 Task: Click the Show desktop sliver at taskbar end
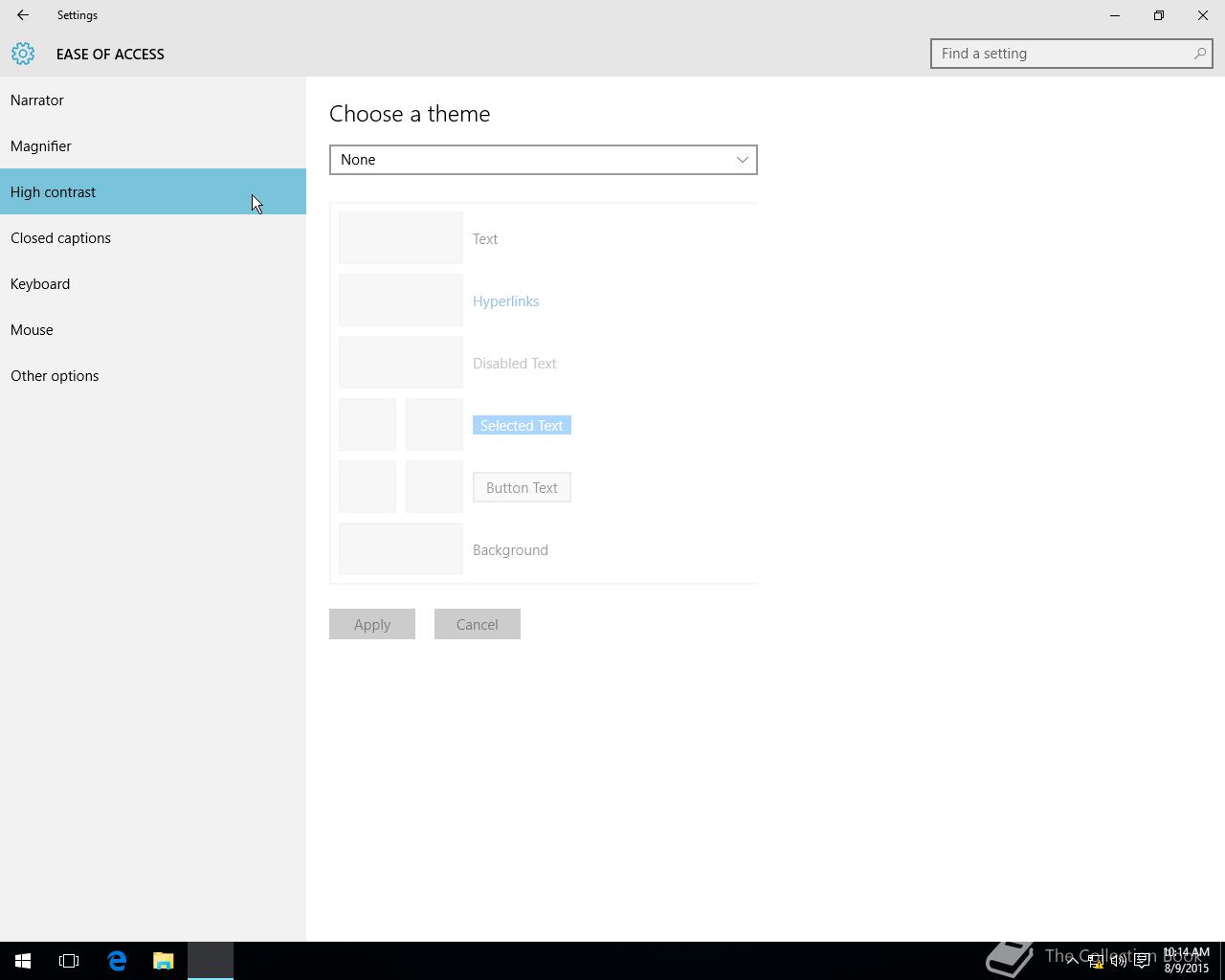point(1222,961)
